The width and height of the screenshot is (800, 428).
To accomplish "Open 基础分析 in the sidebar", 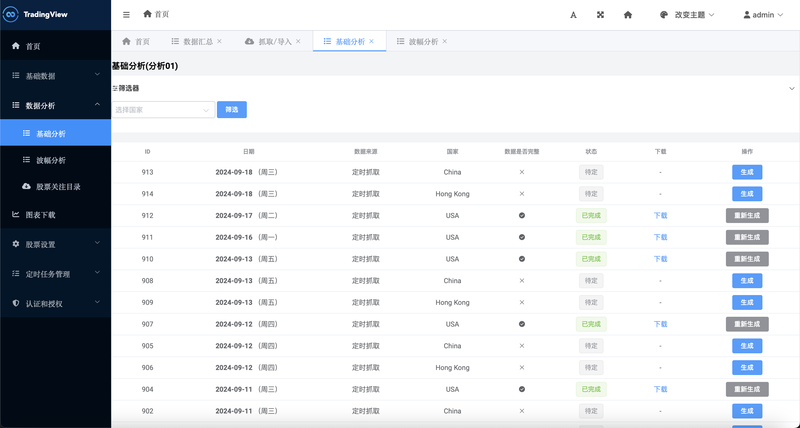I will coord(56,133).
